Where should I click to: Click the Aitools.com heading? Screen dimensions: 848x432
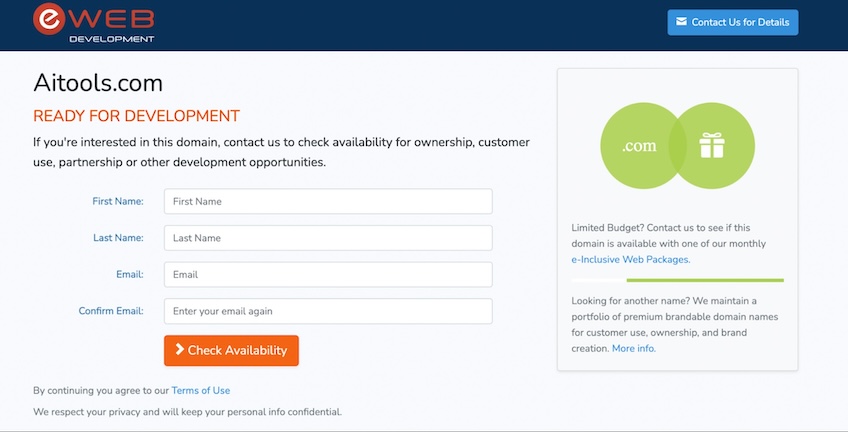pos(98,83)
